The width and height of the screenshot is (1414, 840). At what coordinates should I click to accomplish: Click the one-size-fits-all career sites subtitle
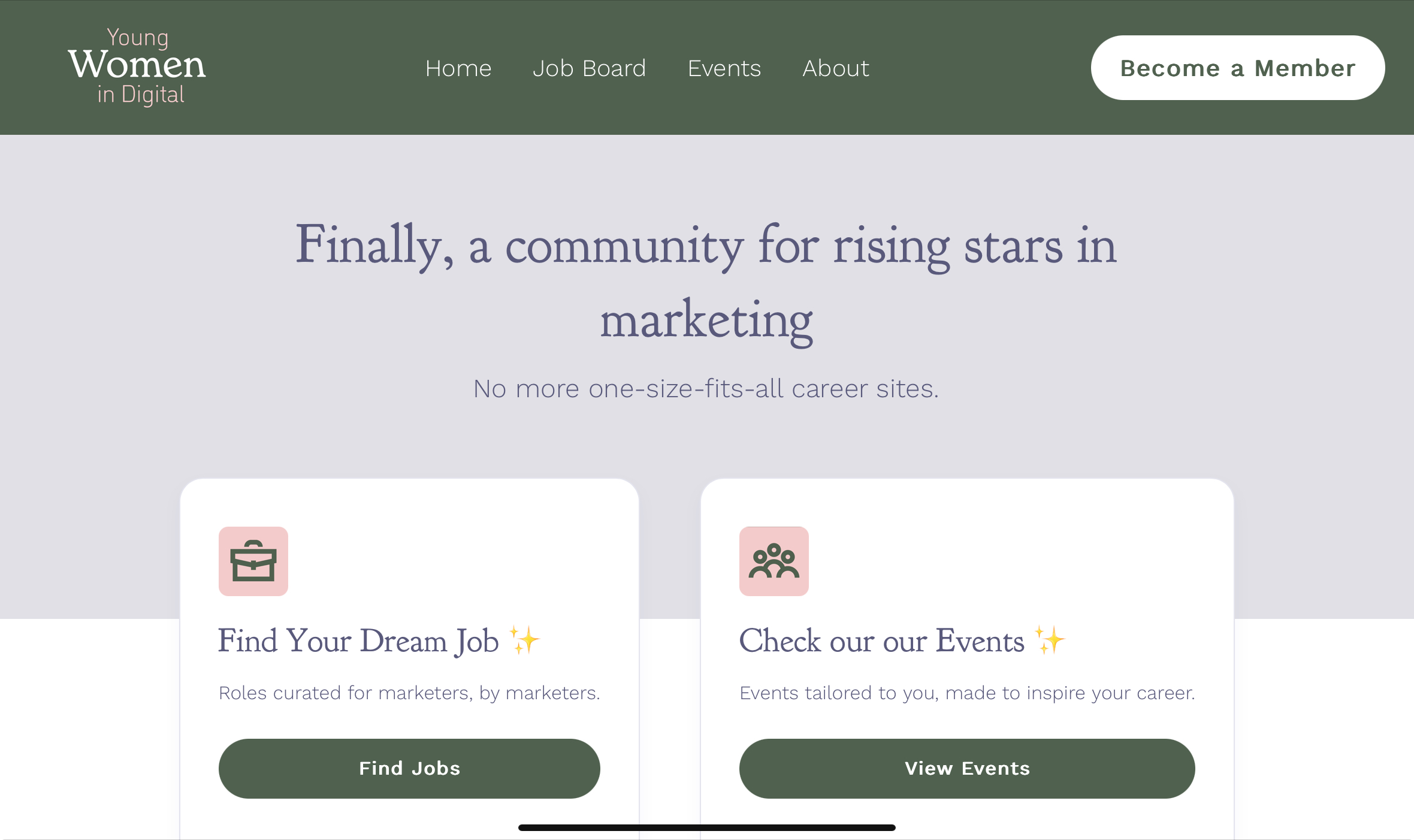(x=706, y=389)
